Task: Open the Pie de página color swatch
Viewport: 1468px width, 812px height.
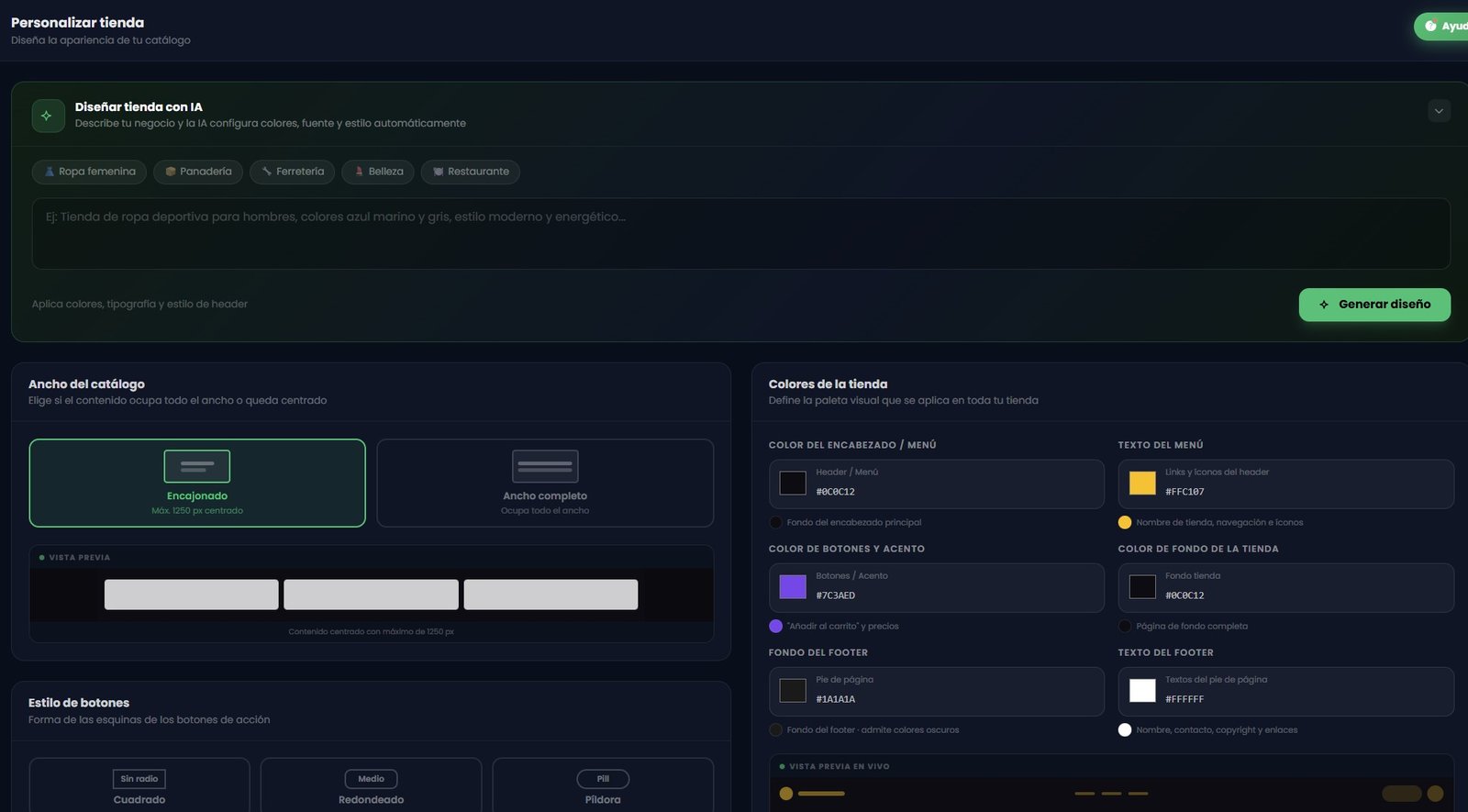Action: click(x=793, y=690)
